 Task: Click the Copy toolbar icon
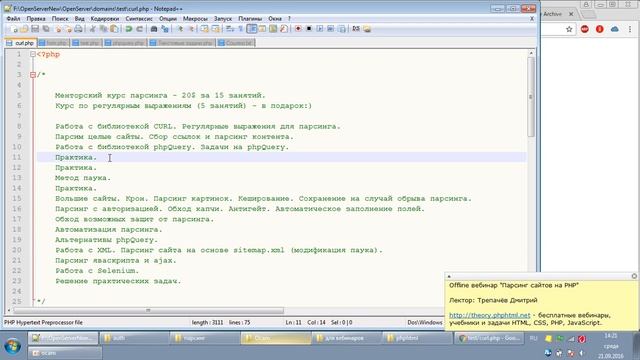point(104,29)
